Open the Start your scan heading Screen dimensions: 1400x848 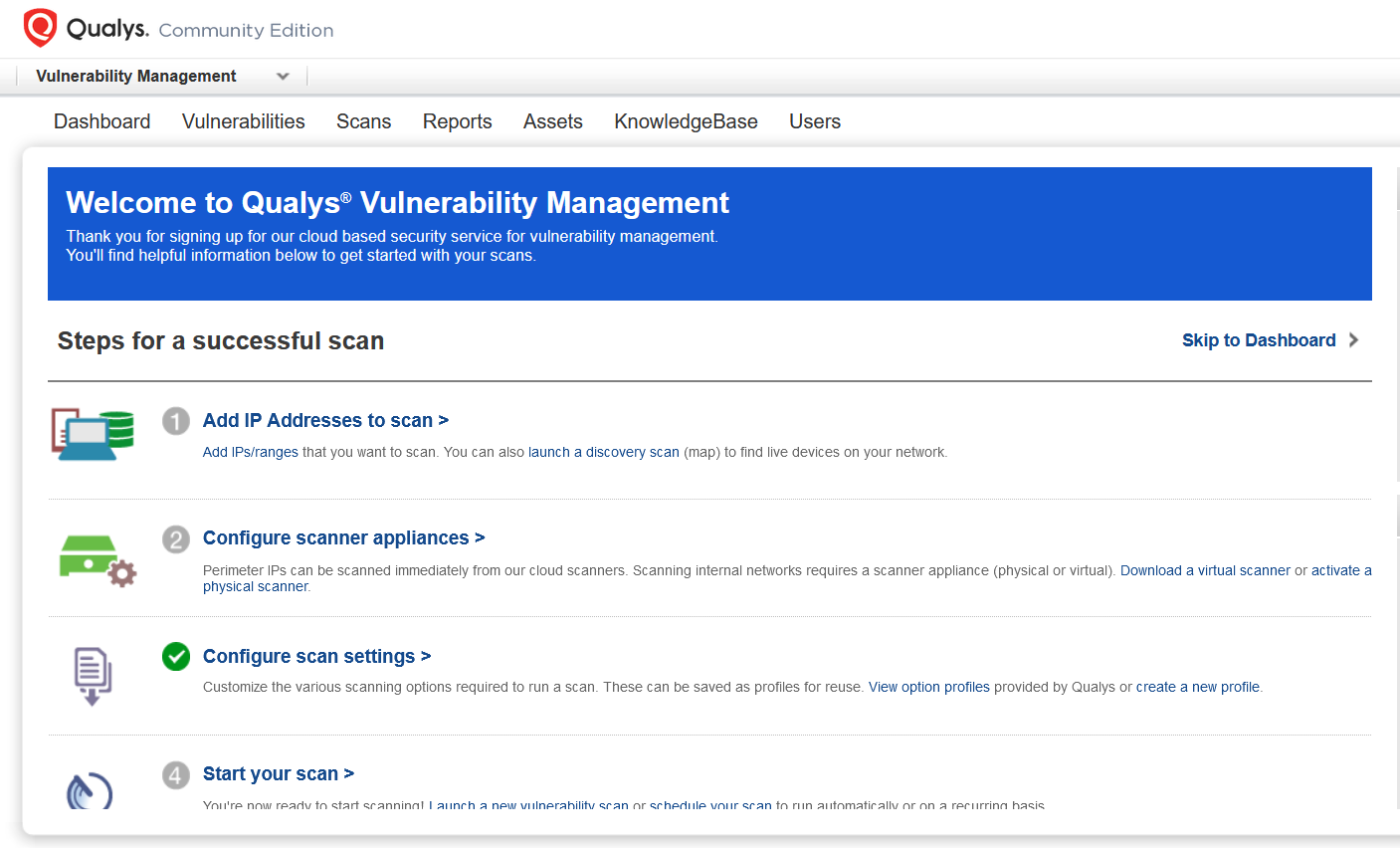coord(279,774)
